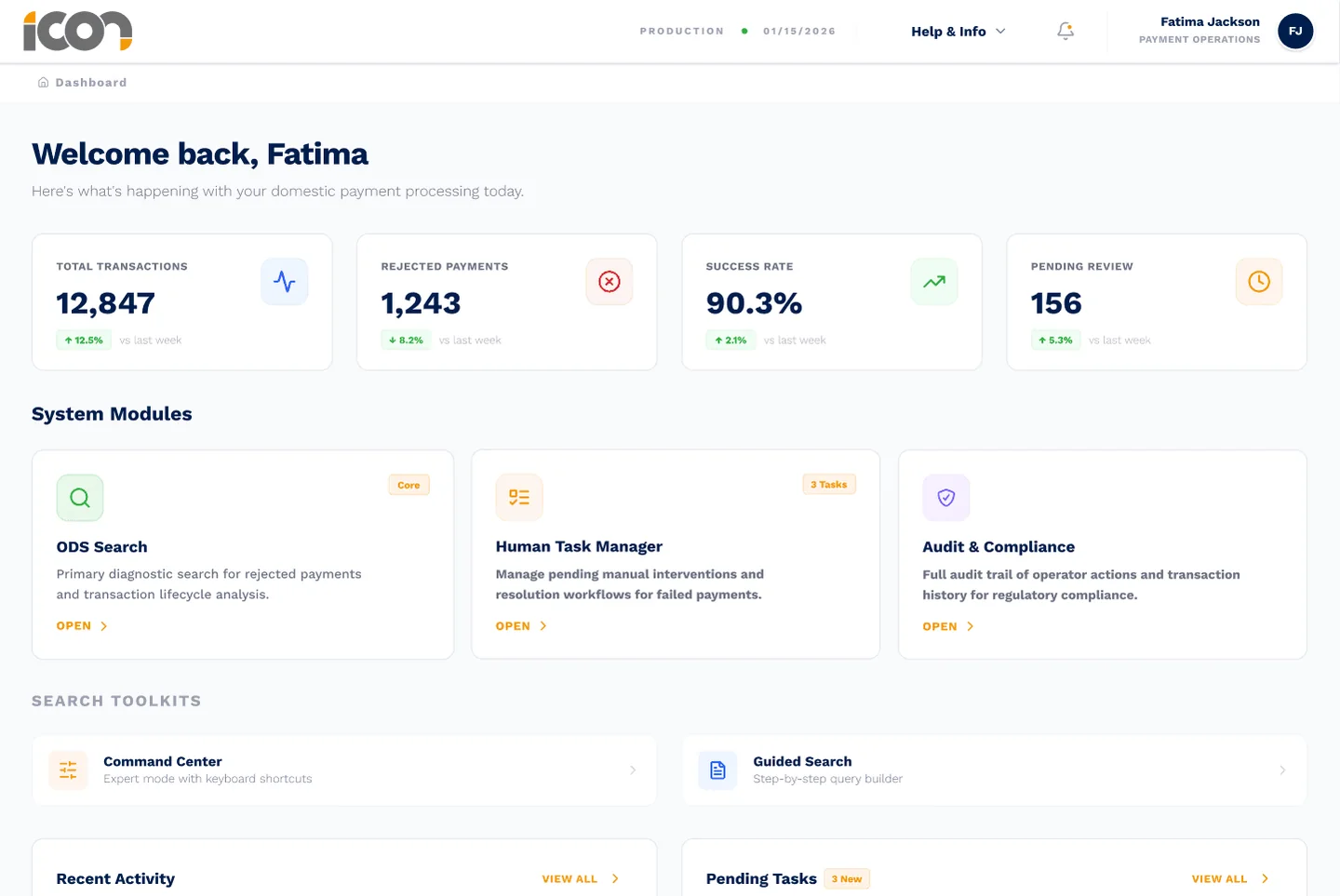Click the Human Task Manager card title
The image size is (1340, 896).
point(579,547)
